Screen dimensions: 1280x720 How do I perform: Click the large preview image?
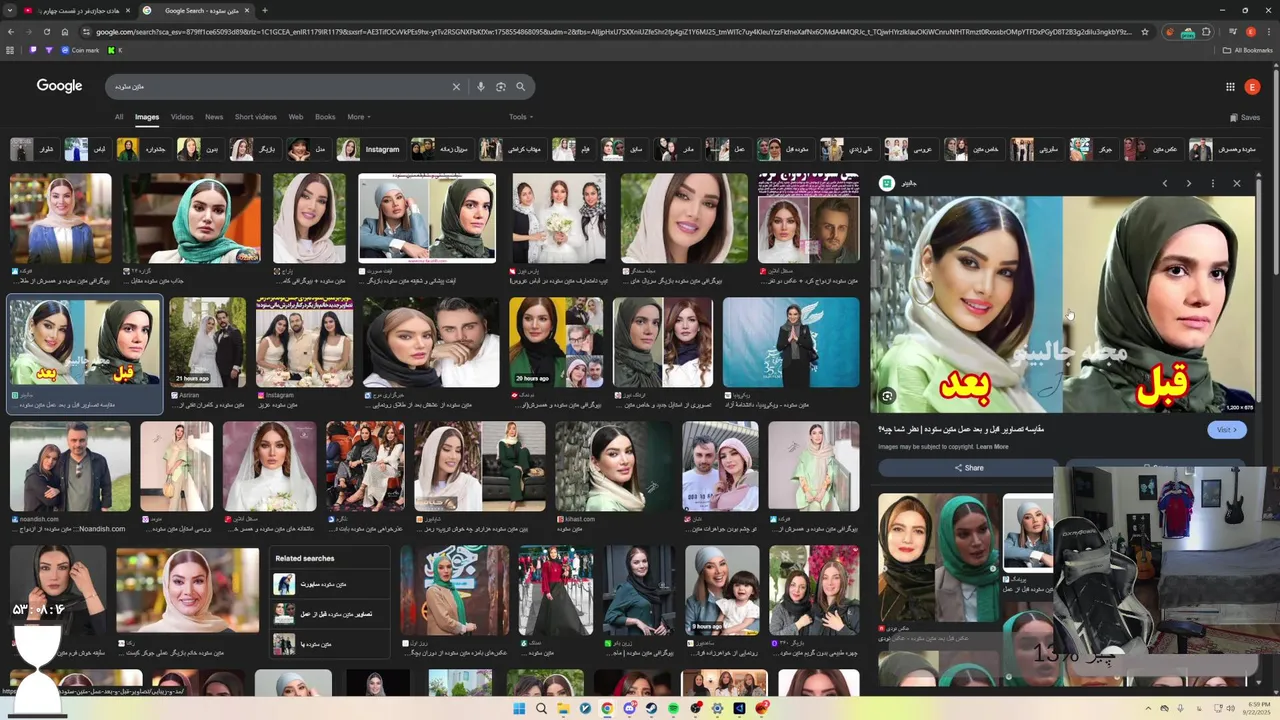click(x=1062, y=304)
